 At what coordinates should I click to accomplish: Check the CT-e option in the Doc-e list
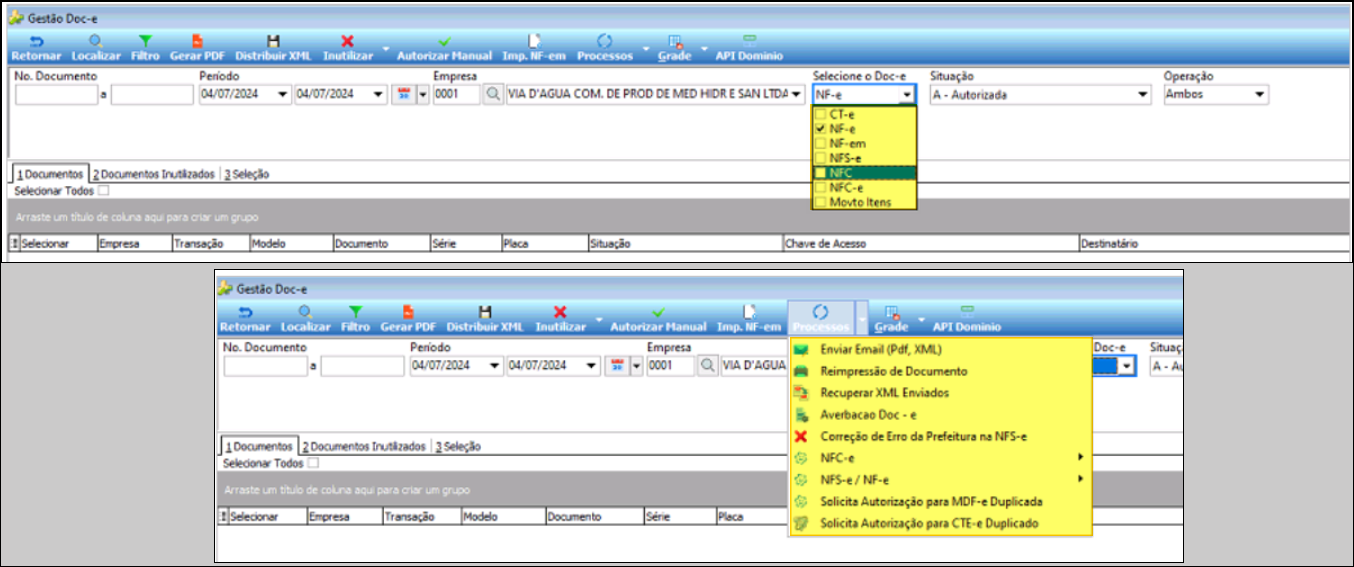tap(821, 115)
